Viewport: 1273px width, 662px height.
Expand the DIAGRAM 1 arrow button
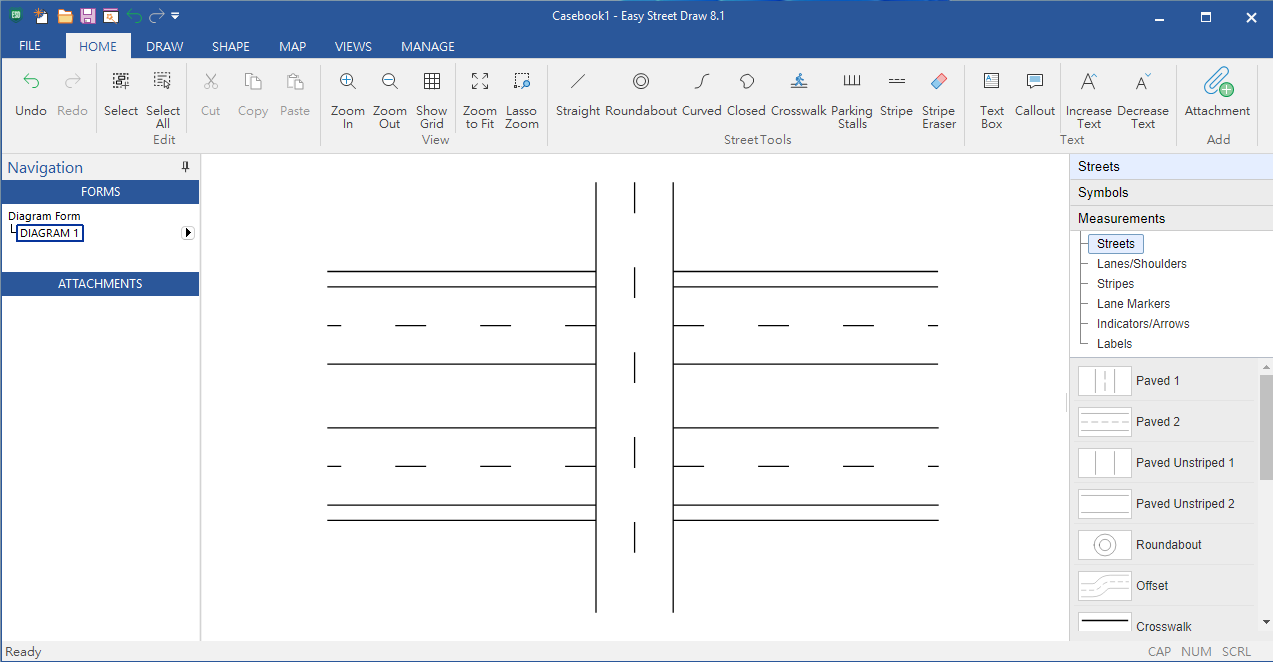coord(188,233)
